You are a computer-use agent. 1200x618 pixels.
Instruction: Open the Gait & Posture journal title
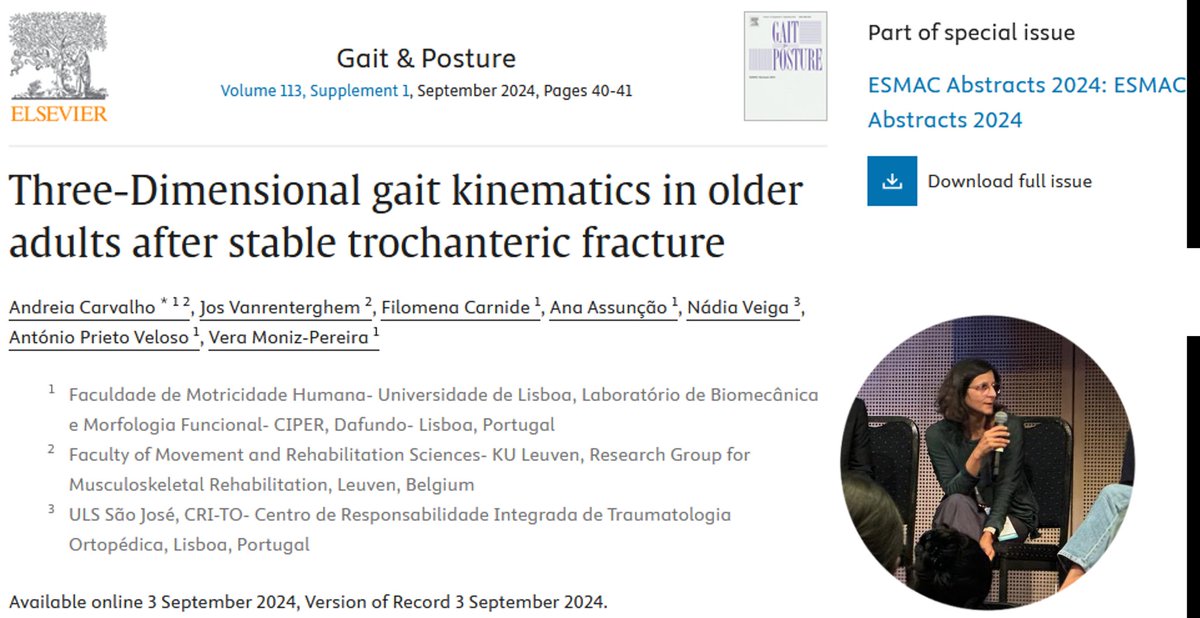pyautogui.click(x=426, y=57)
